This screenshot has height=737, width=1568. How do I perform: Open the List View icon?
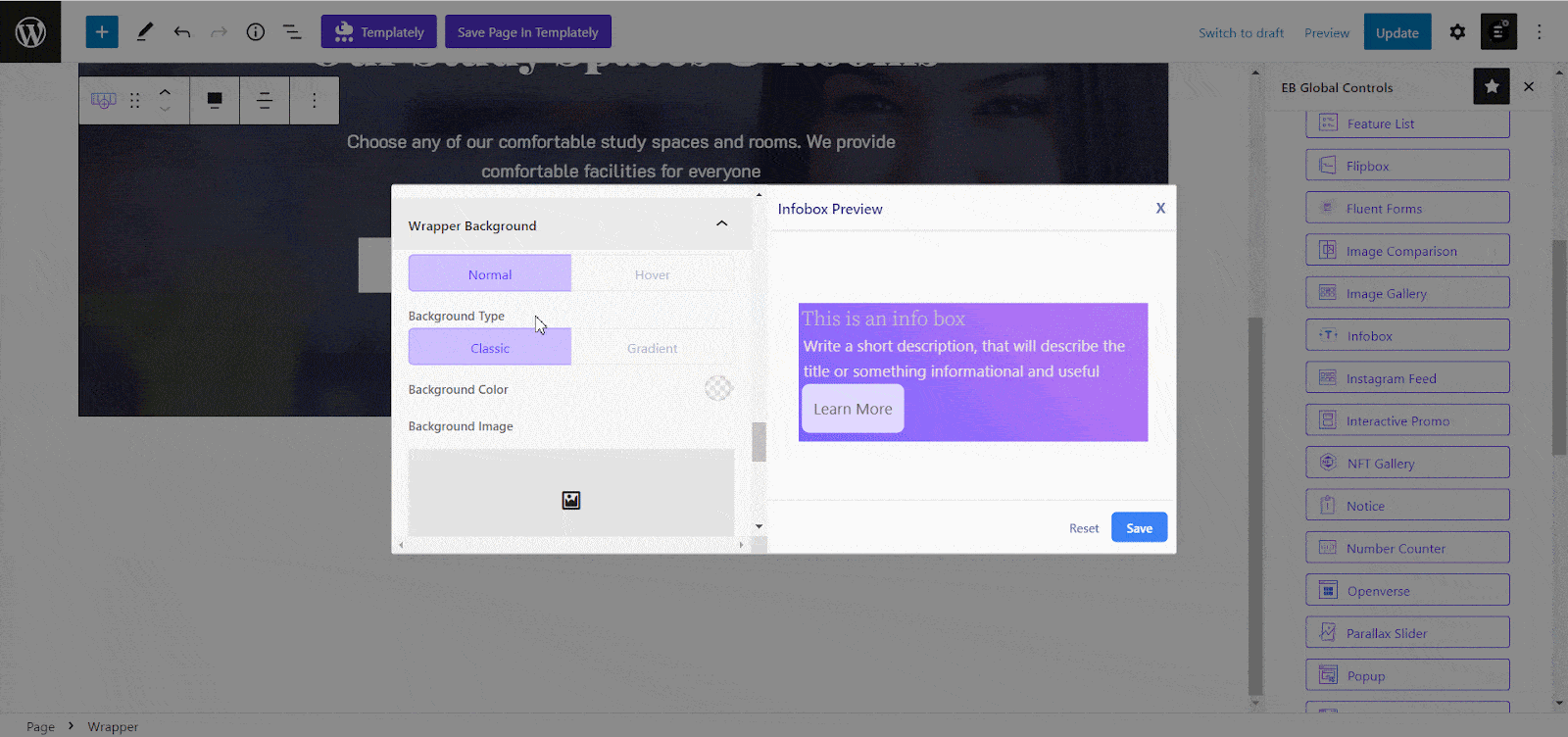coord(292,31)
